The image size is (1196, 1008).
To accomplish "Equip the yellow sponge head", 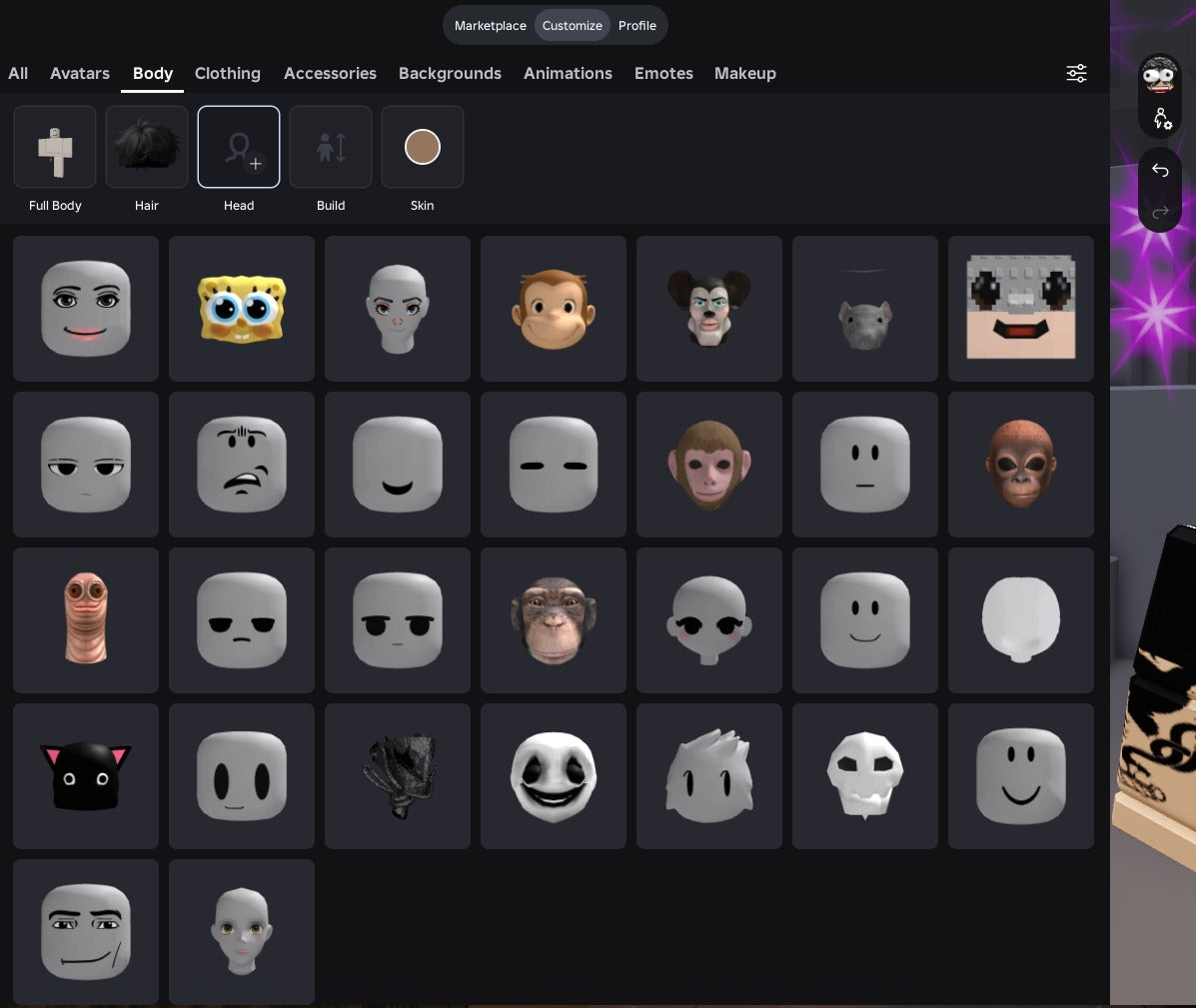I will [x=242, y=308].
